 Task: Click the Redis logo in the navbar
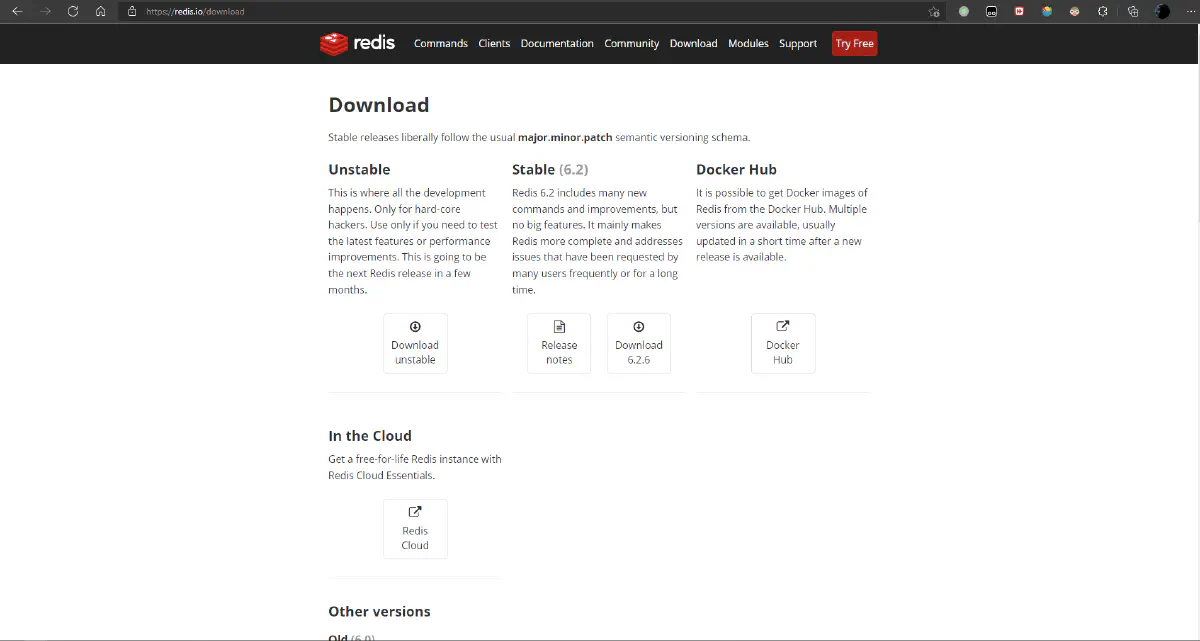click(357, 43)
